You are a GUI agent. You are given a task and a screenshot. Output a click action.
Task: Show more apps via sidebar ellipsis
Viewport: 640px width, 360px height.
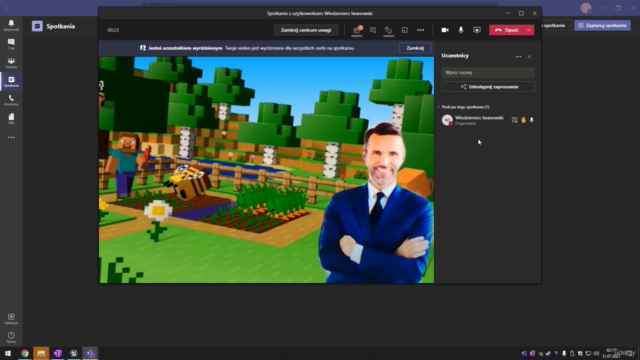click(11, 138)
